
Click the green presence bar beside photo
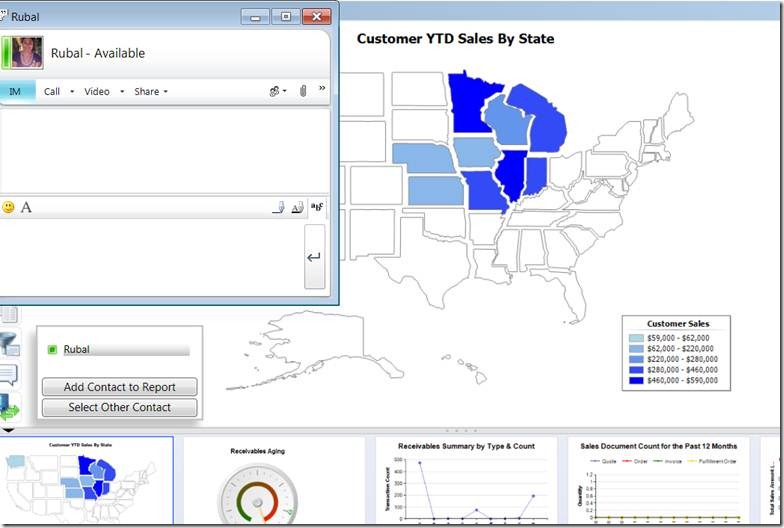6,52
